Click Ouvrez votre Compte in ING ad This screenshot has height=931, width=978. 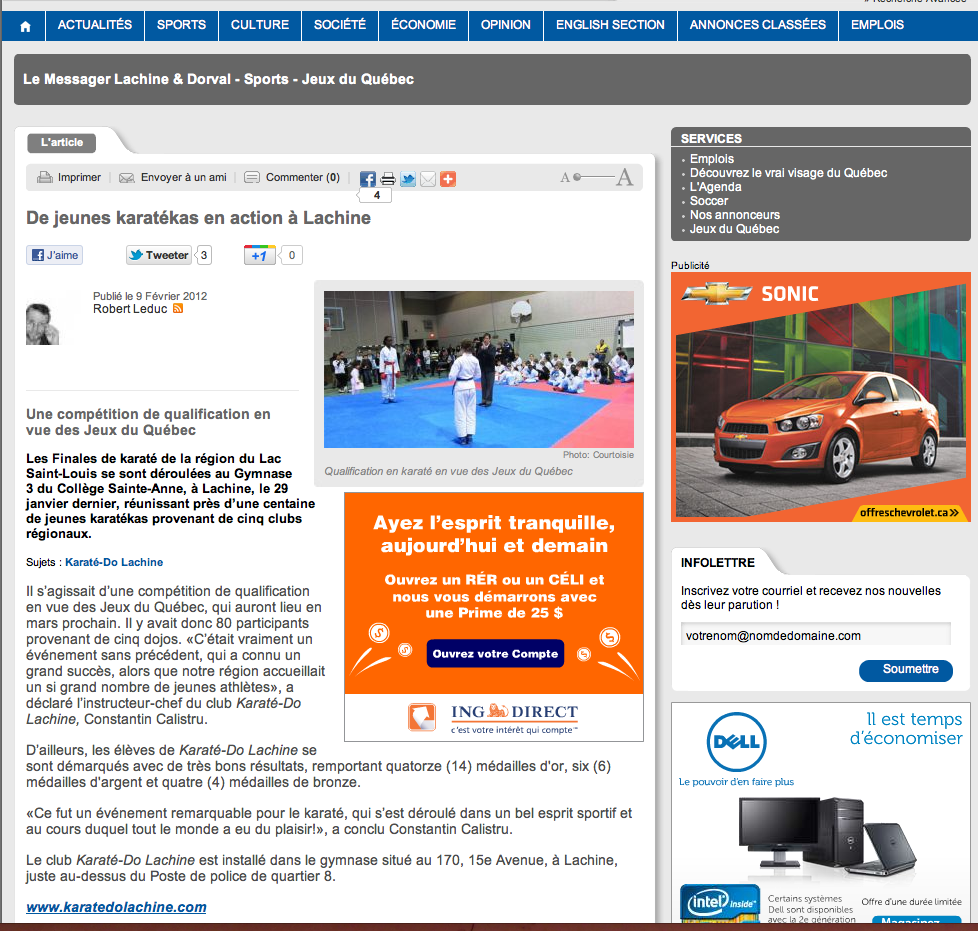pyautogui.click(x=495, y=654)
